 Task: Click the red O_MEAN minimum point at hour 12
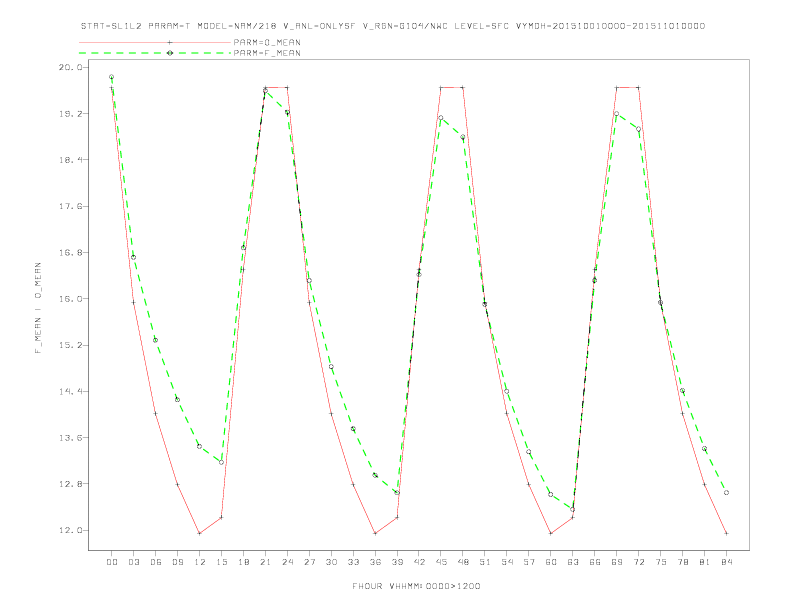pyautogui.click(x=200, y=533)
